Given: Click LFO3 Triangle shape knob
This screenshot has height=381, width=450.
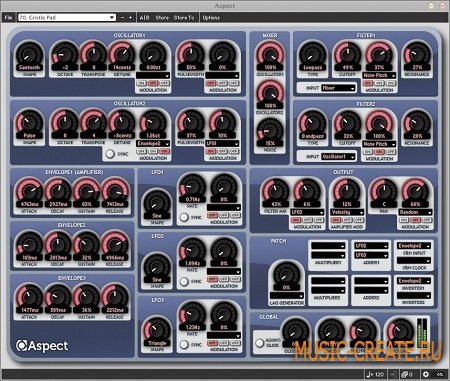Looking at the screenshot, I should tap(157, 330).
